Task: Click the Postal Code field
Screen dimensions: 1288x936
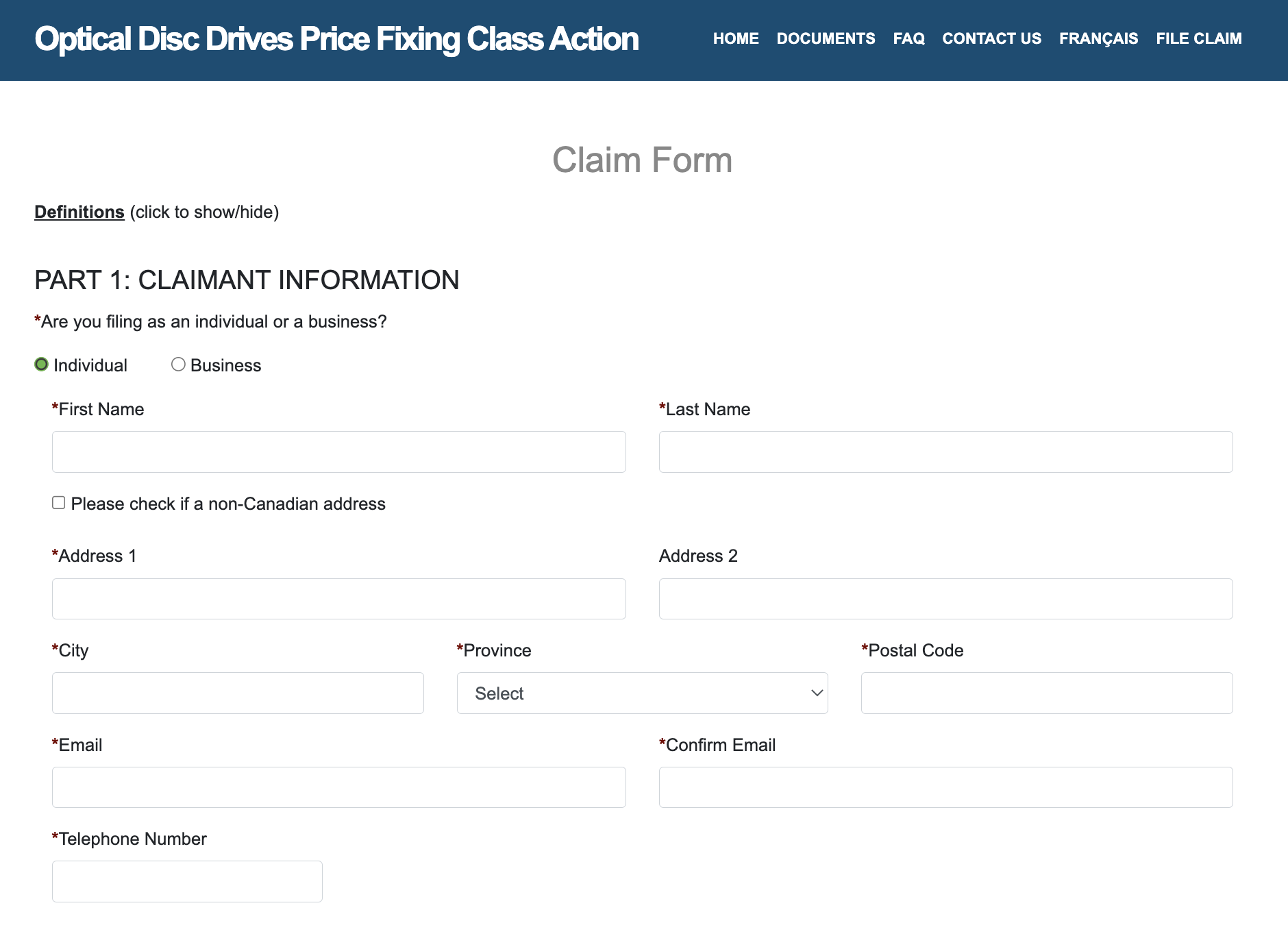Action: click(x=1046, y=693)
